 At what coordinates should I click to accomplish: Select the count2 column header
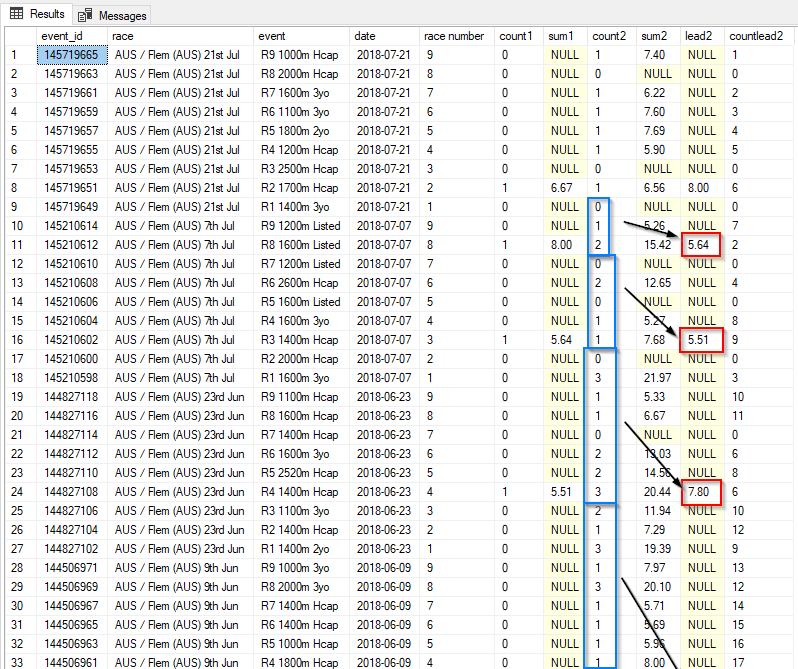coord(611,36)
